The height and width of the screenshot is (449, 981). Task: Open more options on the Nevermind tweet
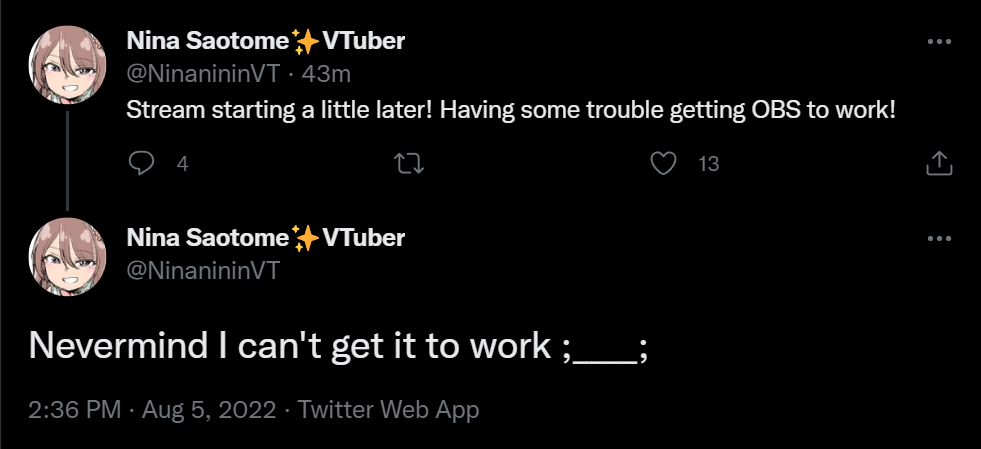pyautogui.click(x=939, y=239)
